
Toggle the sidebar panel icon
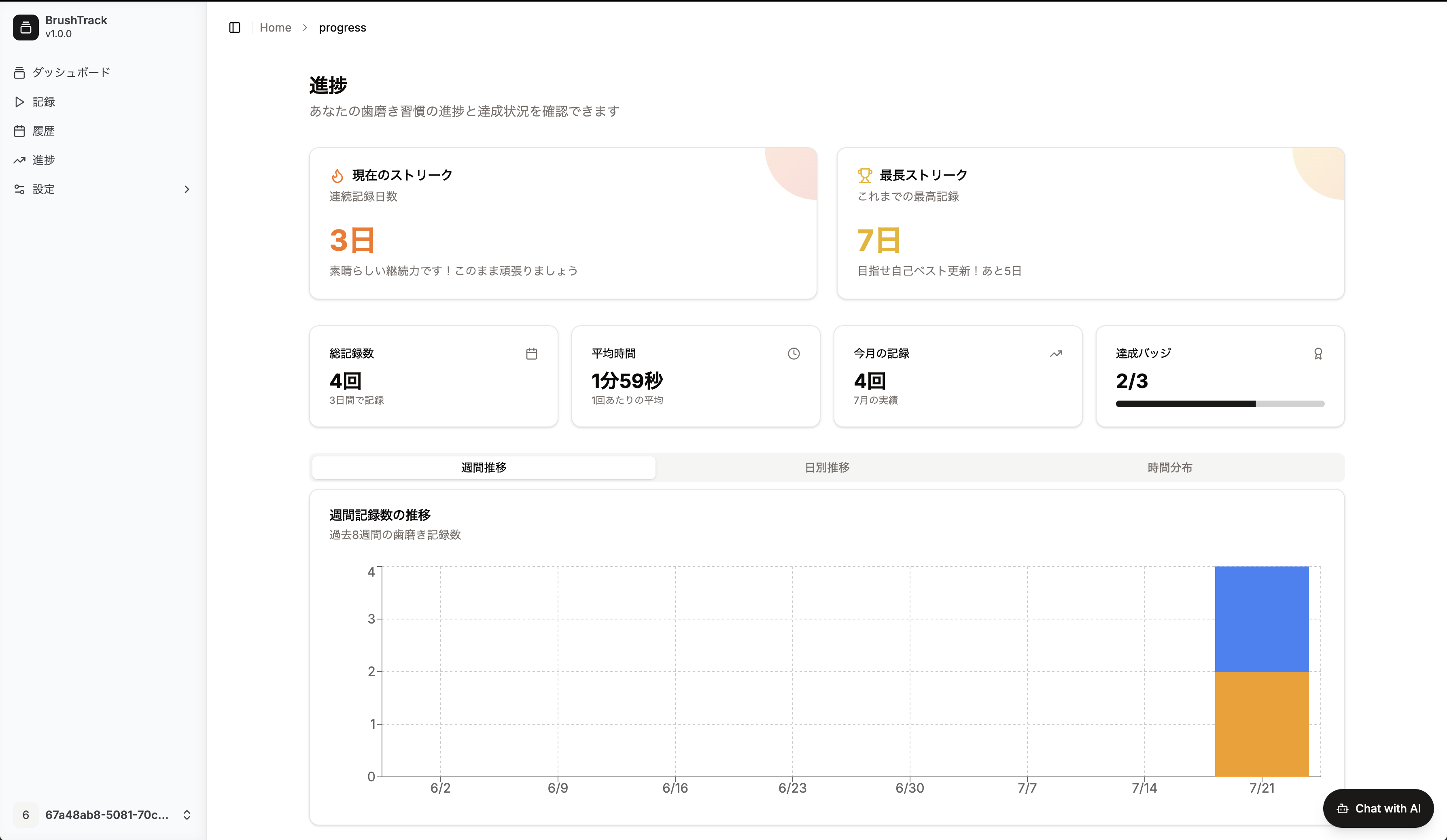pyautogui.click(x=234, y=28)
